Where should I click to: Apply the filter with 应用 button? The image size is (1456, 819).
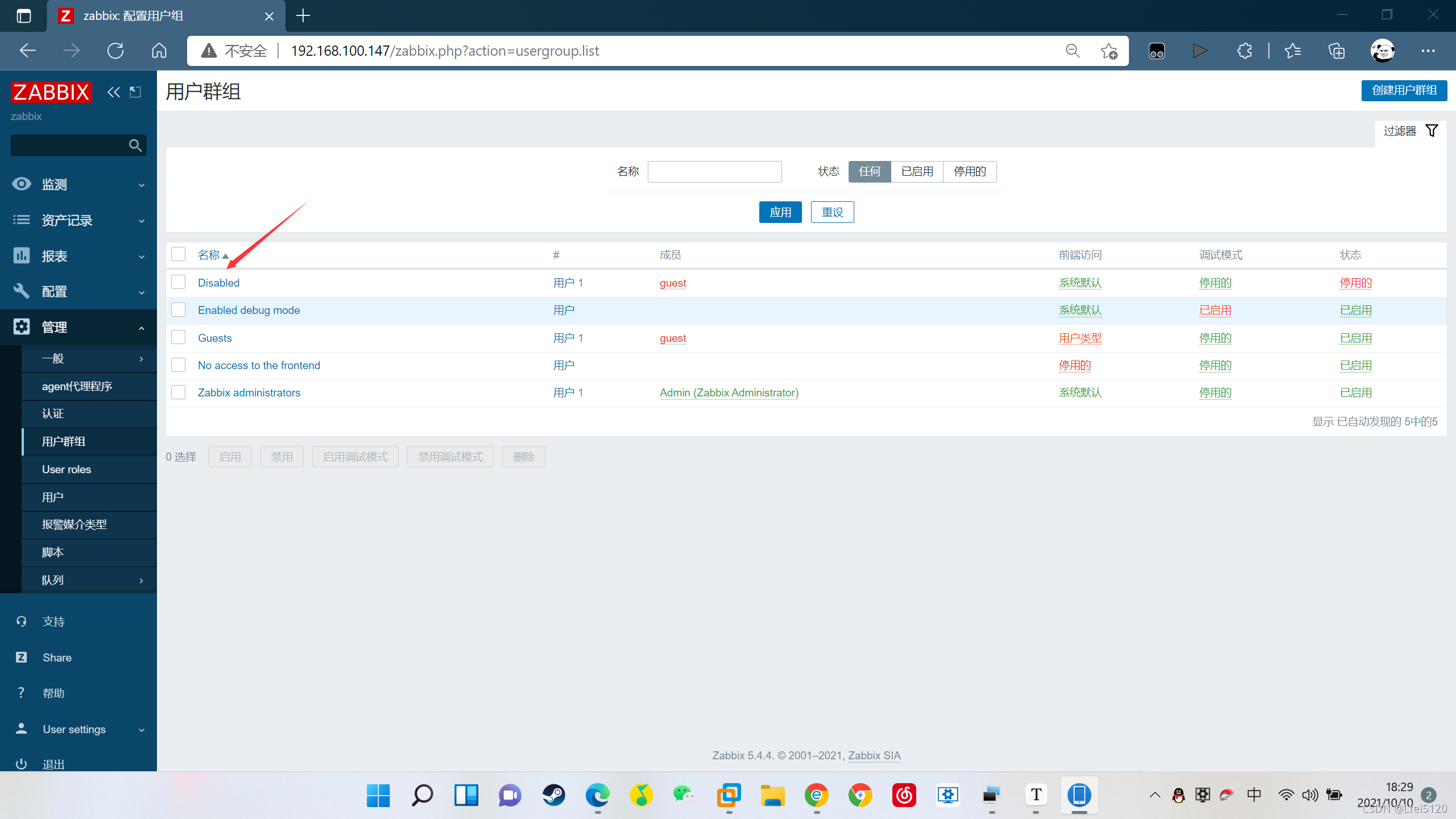pyautogui.click(x=780, y=212)
